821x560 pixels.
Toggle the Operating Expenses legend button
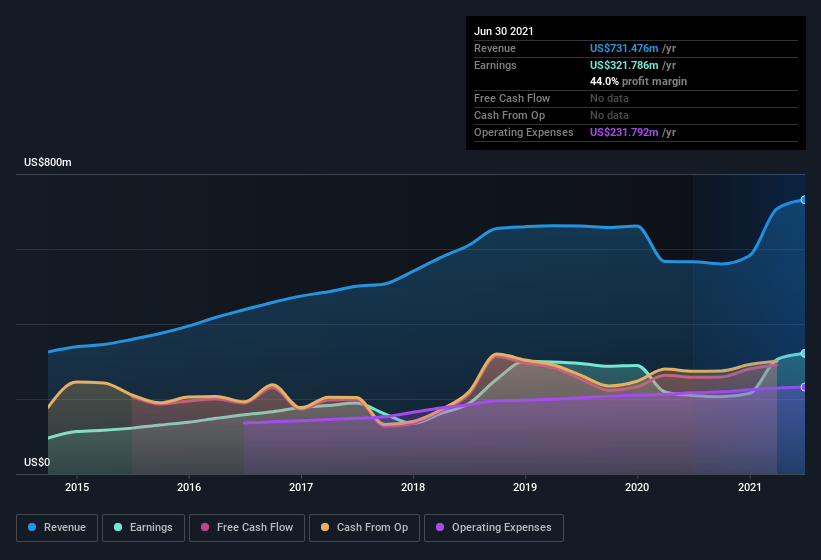493,528
